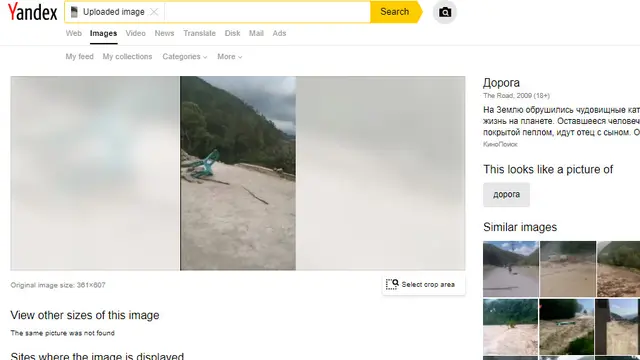
Task: Click the yellow Search button
Action: 395,12
